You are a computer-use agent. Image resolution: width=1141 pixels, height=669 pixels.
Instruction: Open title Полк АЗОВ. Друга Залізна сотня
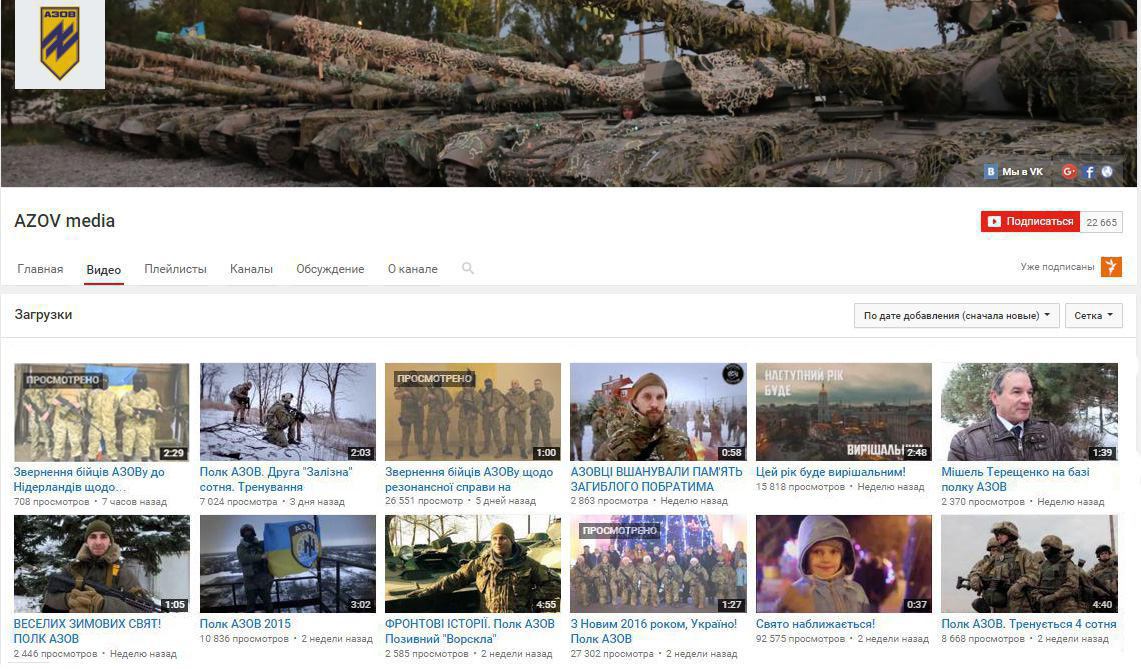tap(277, 479)
